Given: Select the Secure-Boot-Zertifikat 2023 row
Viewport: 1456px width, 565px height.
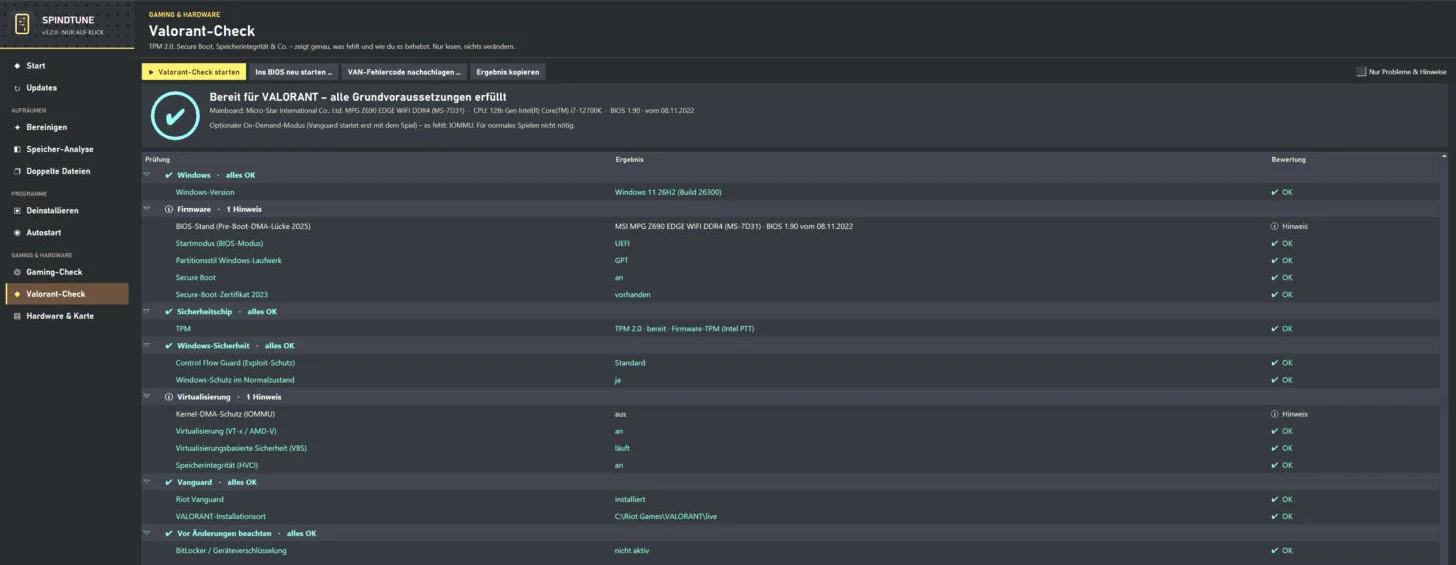Looking at the screenshot, I should click(x=791, y=294).
